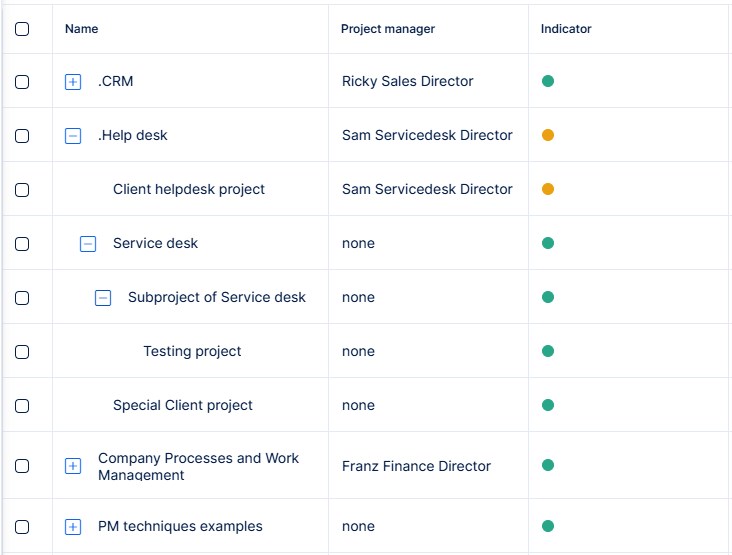Tick checkbox for Special Client project
732x555 pixels.
(x=22, y=406)
